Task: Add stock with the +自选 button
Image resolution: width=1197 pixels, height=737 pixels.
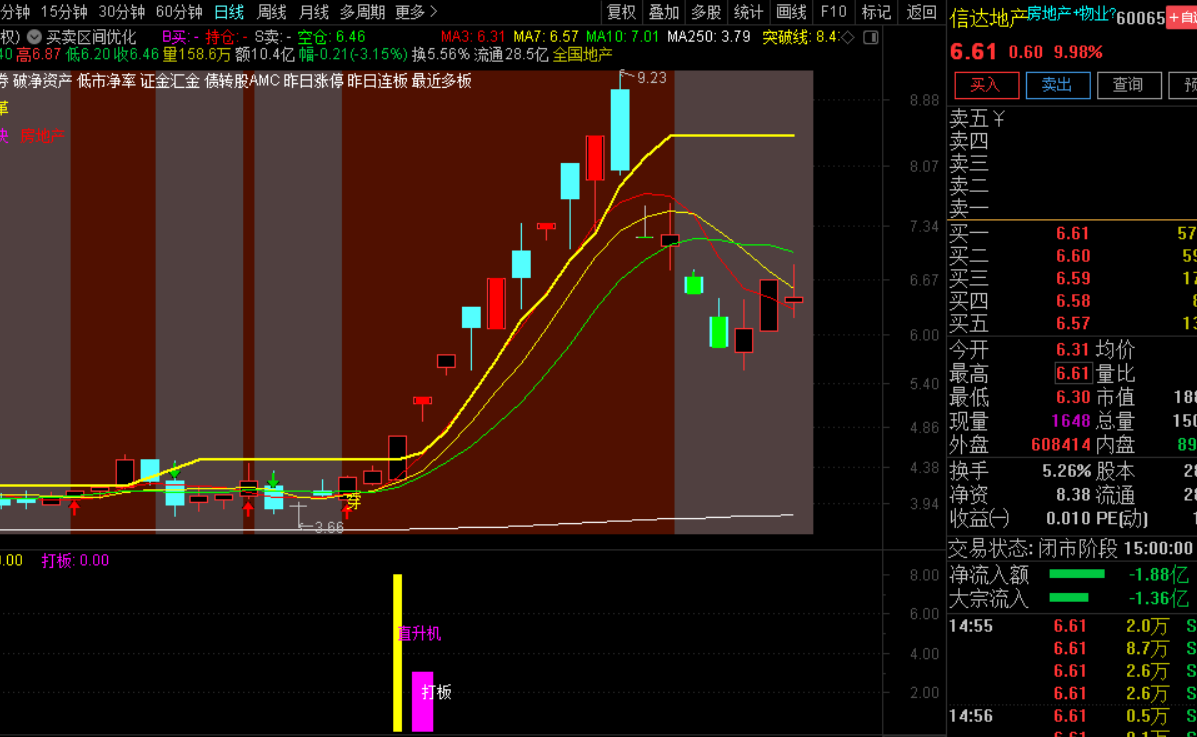Action: tap(1181, 18)
